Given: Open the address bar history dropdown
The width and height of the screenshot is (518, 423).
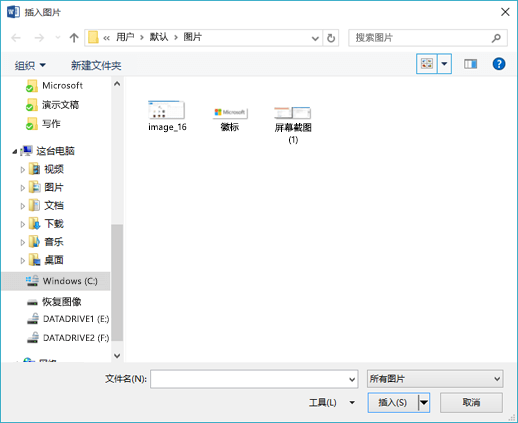Looking at the screenshot, I should (x=315, y=38).
